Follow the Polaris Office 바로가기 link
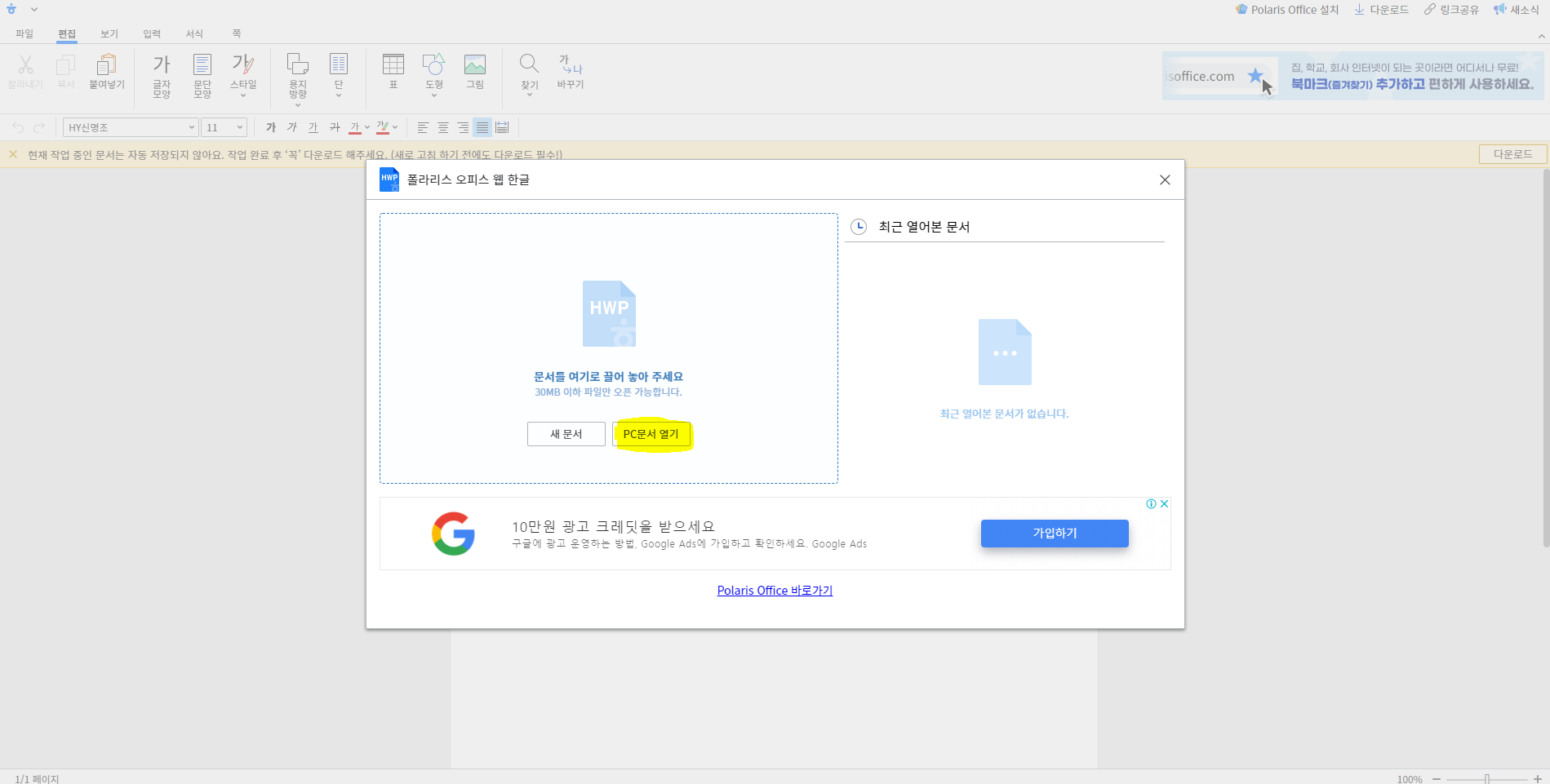Screen dimensions: 1550x784 [x=775, y=591]
